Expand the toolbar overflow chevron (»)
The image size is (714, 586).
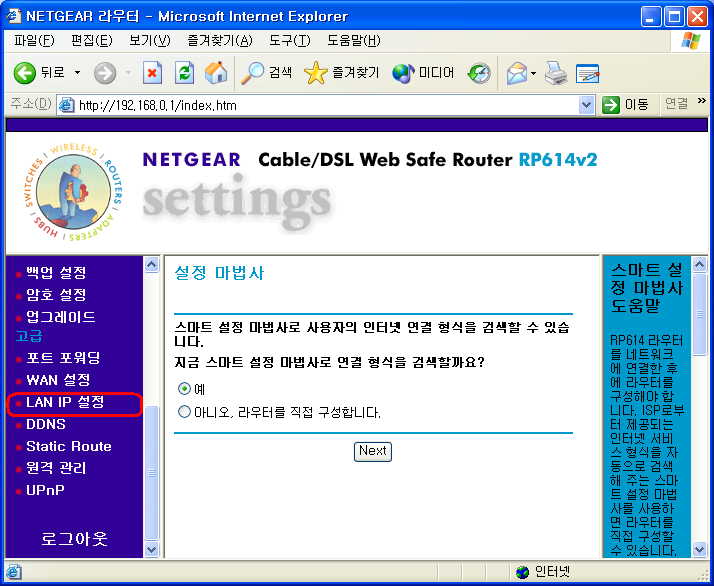[x=702, y=100]
